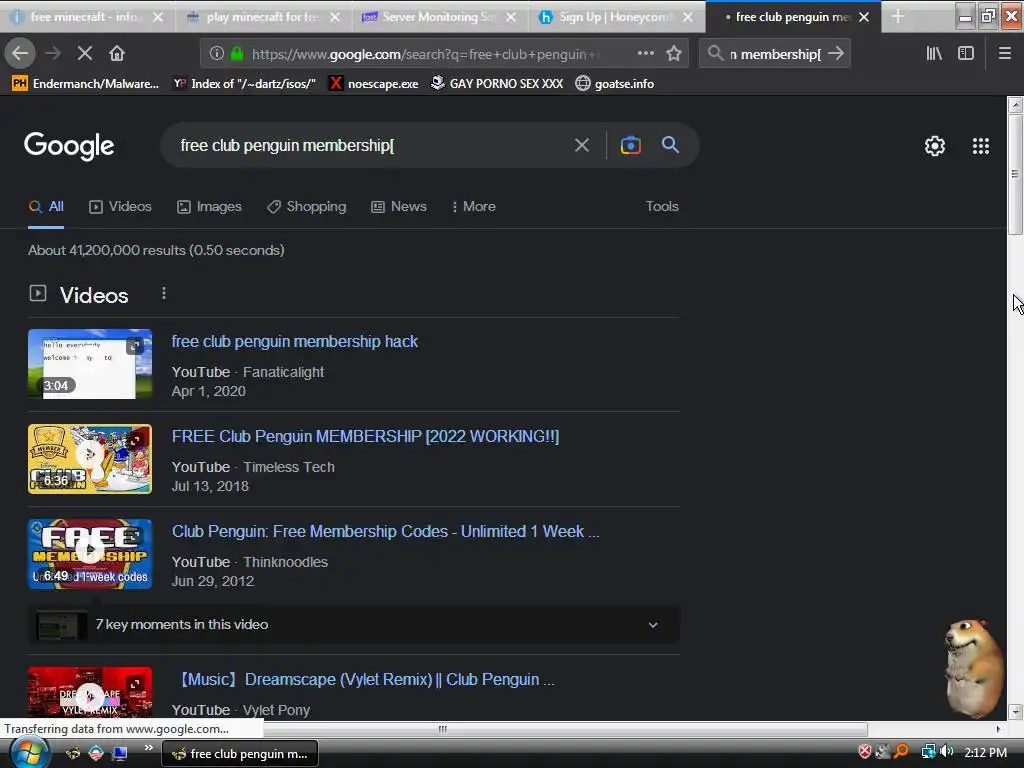Switch to 'play minecraft for free' tab

(263, 17)
